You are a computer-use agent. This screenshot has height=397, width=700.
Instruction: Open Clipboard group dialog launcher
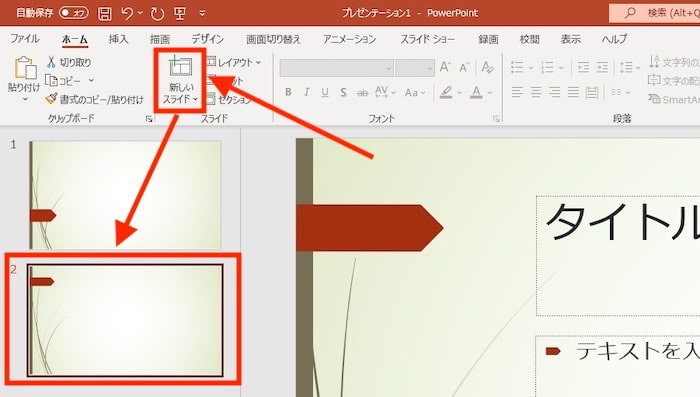click(x=149, y=119)
